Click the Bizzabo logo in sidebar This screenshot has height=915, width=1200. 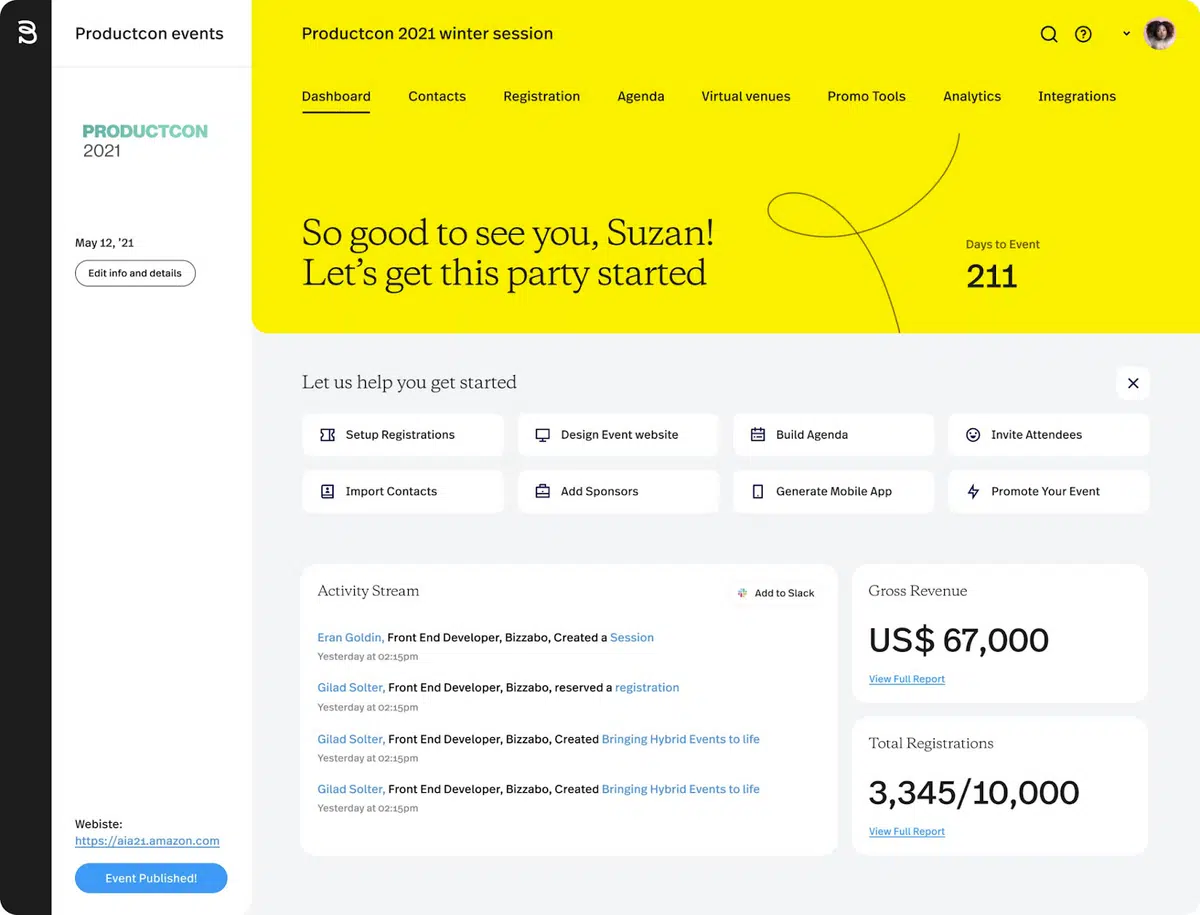(27, 33)
